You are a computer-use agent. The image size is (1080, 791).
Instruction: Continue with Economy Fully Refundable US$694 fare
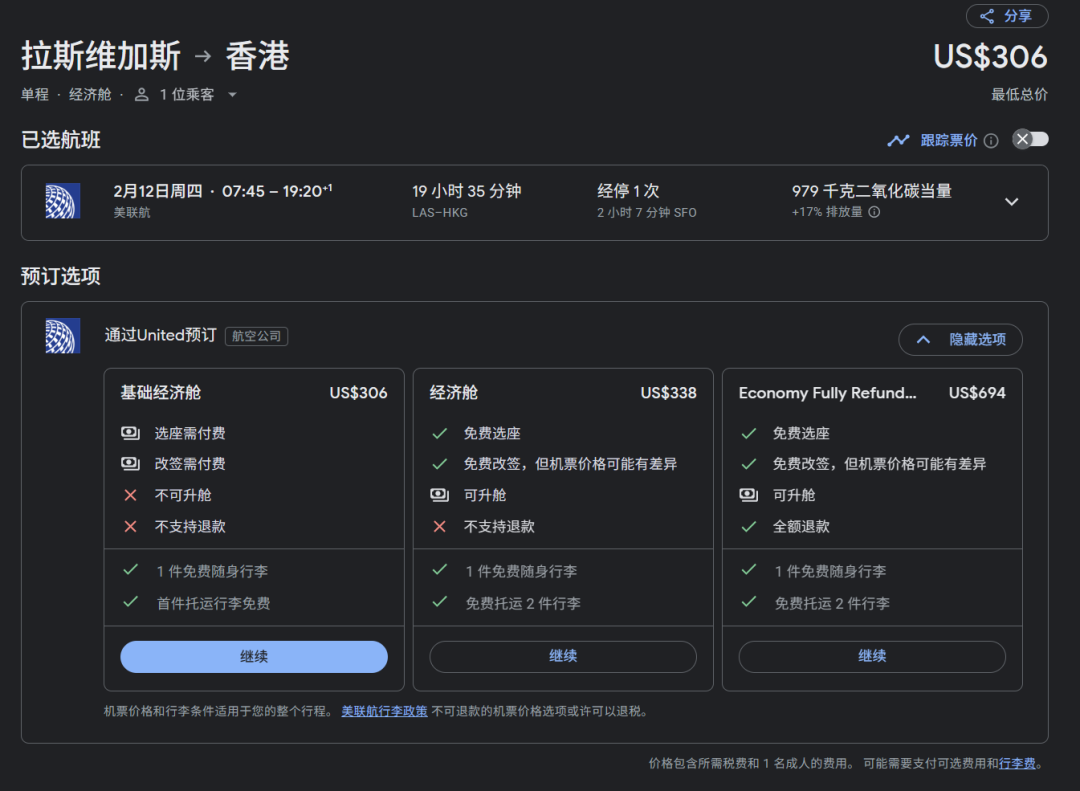click(x=872, y=657)
